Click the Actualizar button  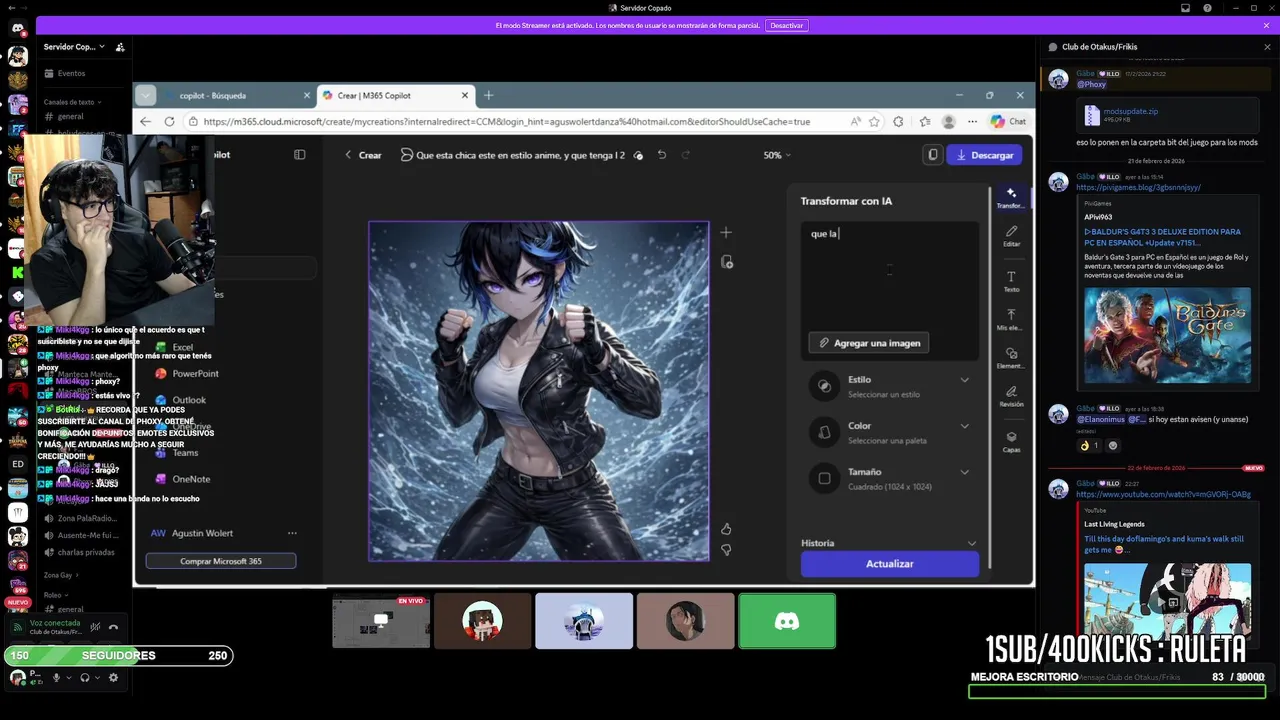coord(889,564)
